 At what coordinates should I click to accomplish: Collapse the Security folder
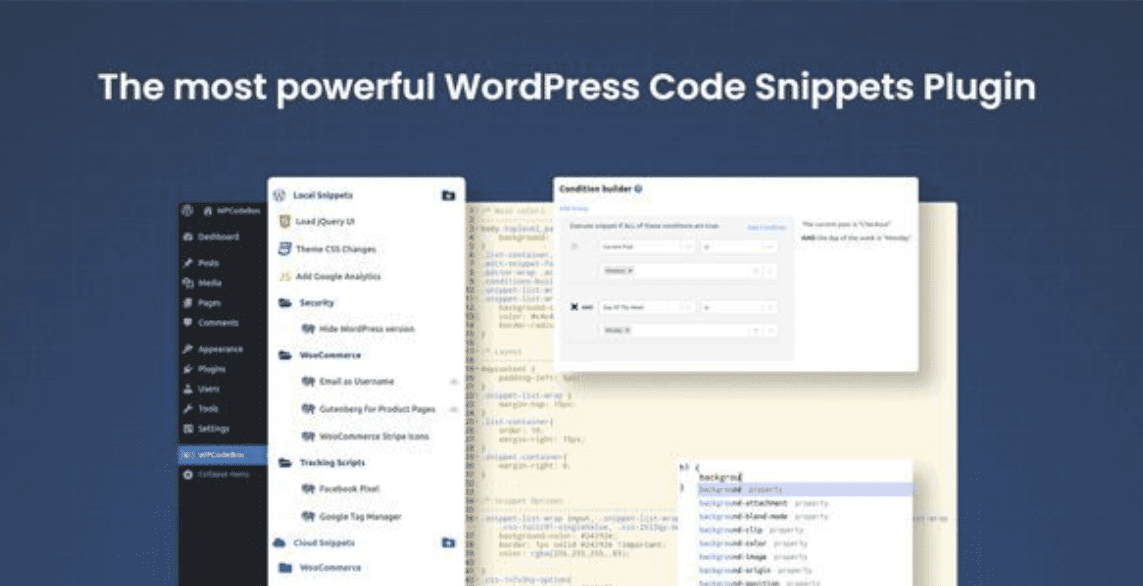point(285,303)
